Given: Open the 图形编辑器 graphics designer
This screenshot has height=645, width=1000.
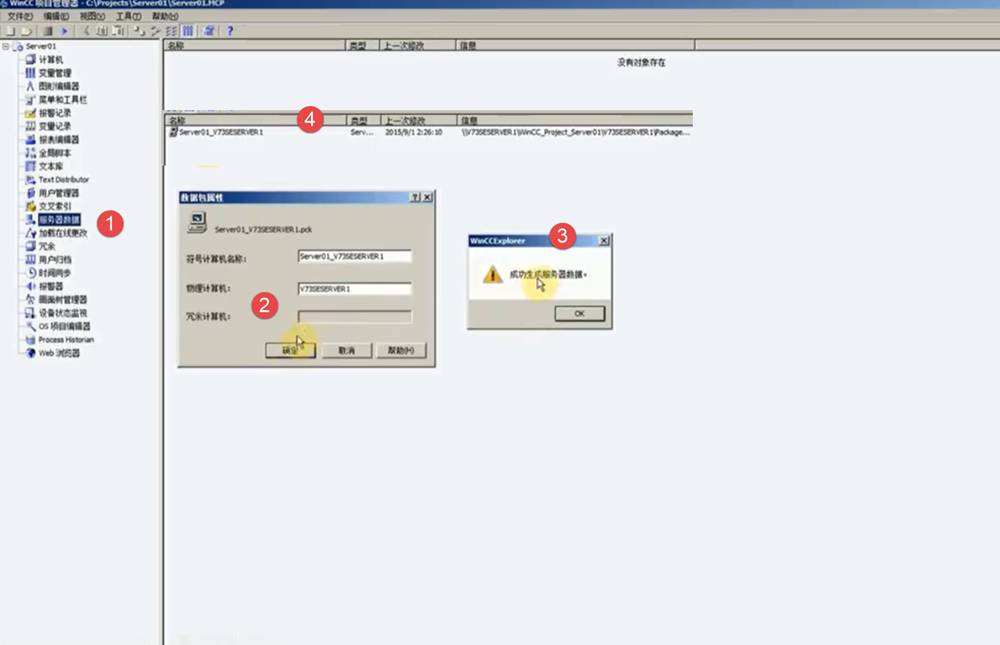Looking at the screenshot, I should pyautogui.click(x=58, y=86).
